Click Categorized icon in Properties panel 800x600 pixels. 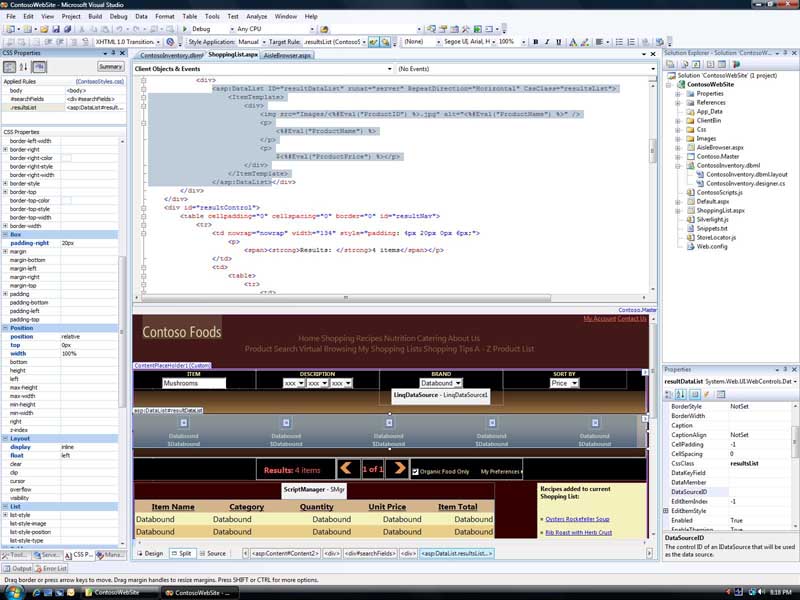pyautogui.click(x=669, y=394)
